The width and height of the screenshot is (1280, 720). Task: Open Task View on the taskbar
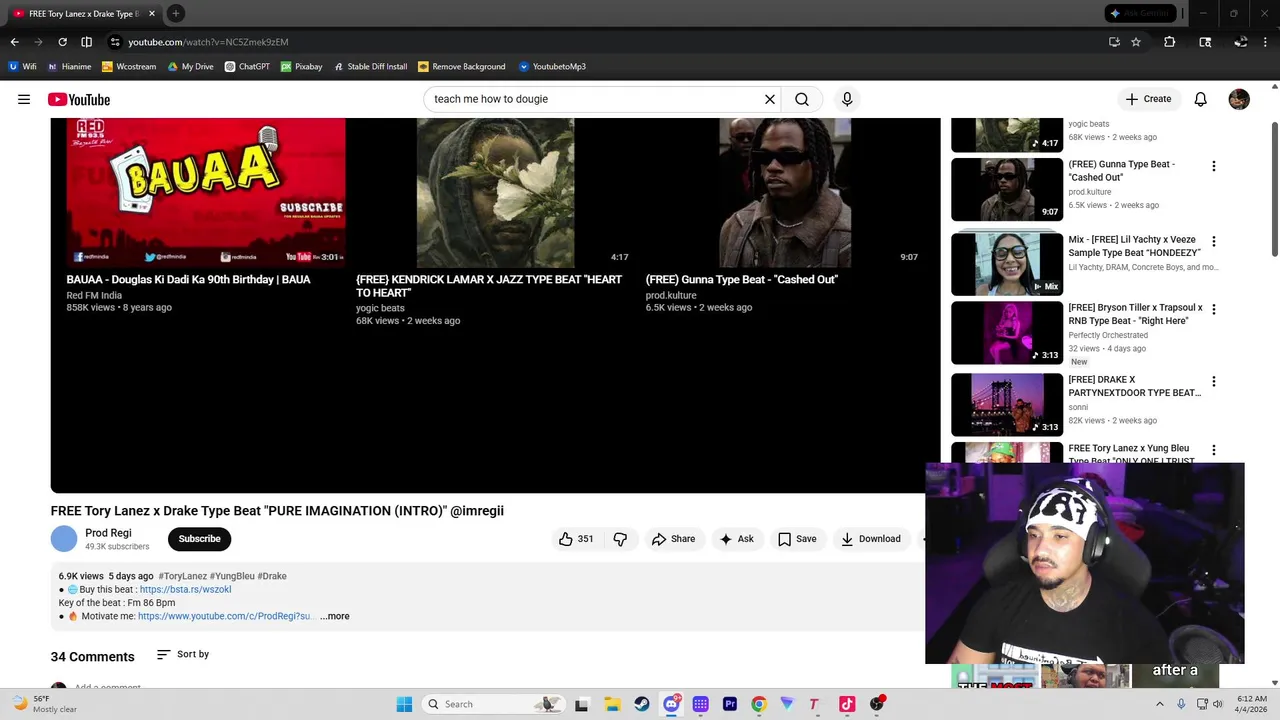pyautogui.click(x=581, y=704)
